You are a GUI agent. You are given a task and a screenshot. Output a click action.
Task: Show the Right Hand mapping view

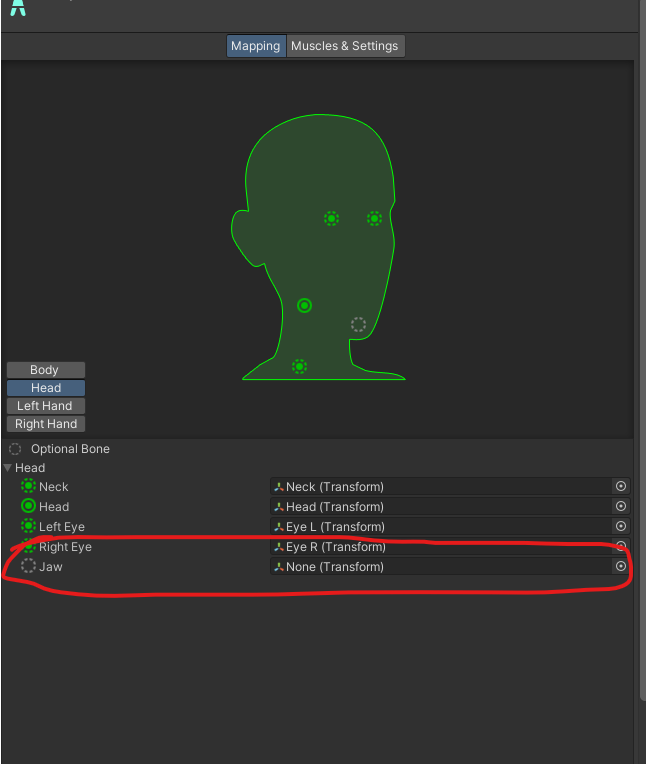click(x=46, y=424)
